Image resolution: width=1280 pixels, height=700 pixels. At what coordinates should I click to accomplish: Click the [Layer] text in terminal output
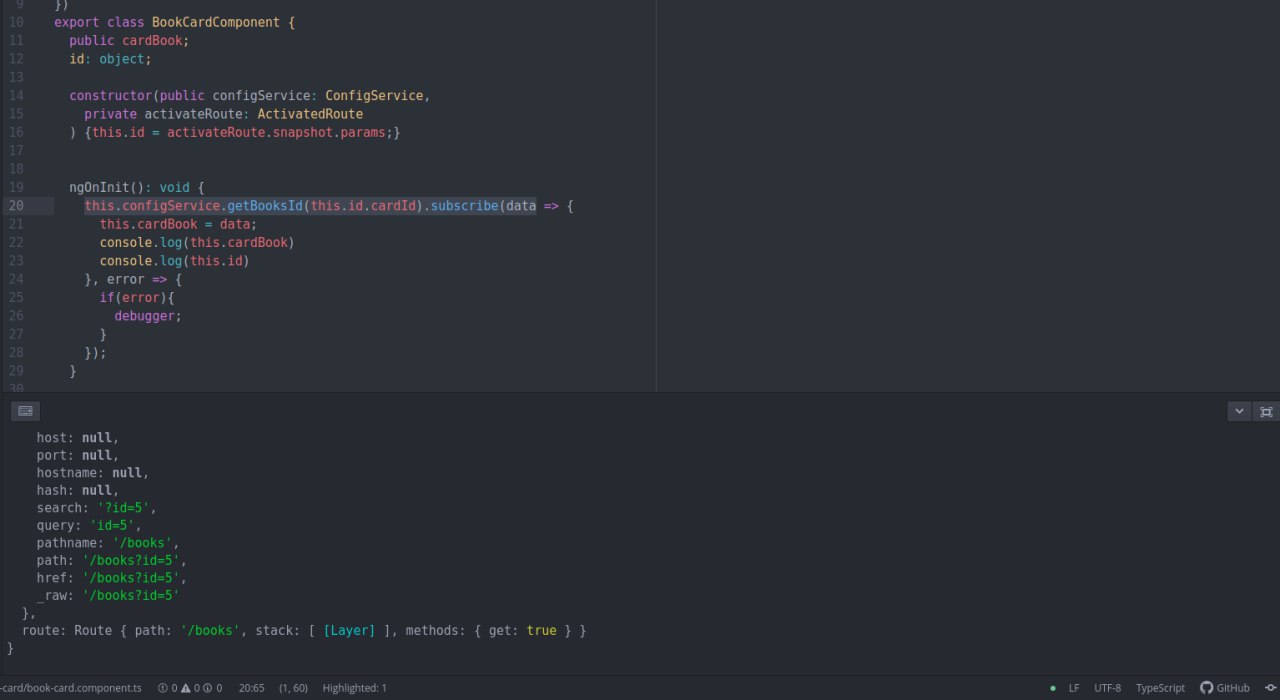pos(349,631)
